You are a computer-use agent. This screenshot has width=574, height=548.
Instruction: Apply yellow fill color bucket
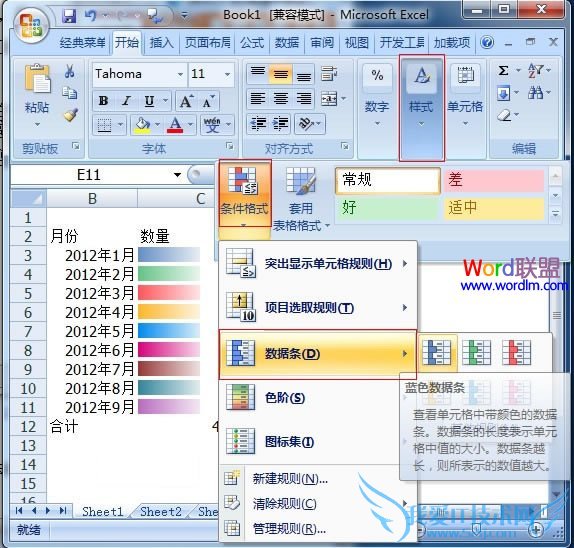click(x=142, y=125)
